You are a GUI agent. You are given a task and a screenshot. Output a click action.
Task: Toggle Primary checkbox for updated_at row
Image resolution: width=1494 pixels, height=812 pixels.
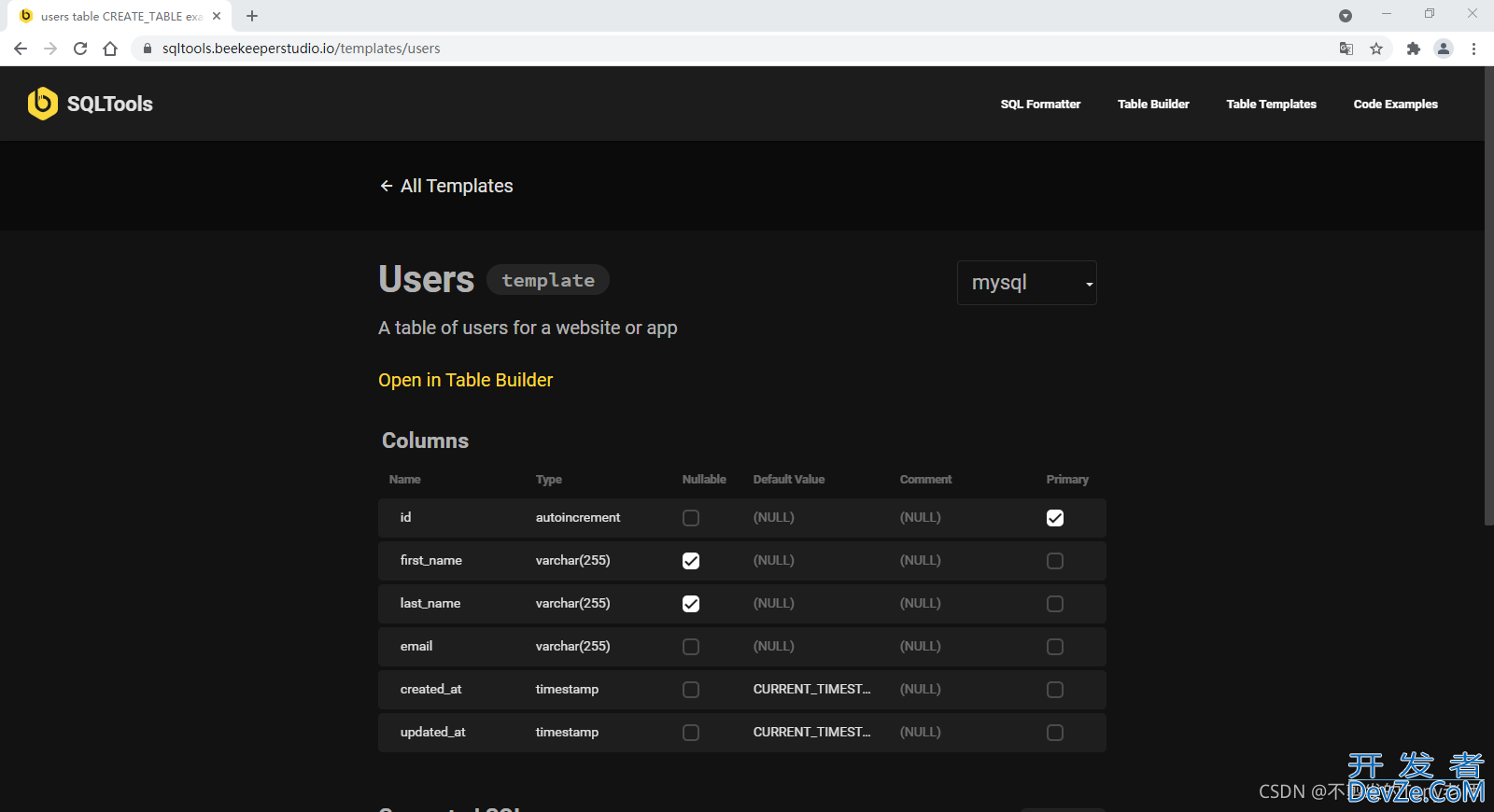coord(1055,733)
